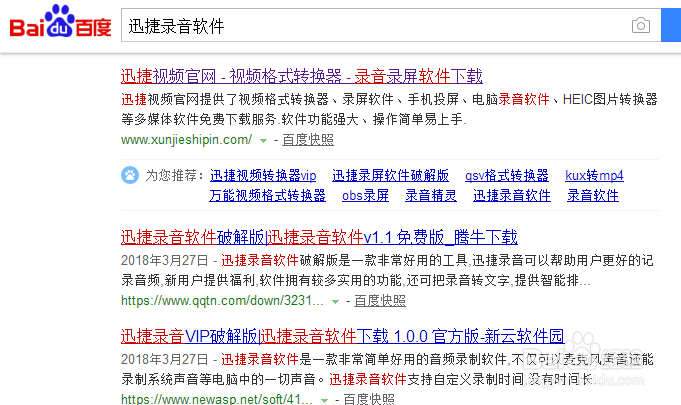The width and height of the screenshot is (681, 405).
Task: Click https://www.newasp.net/soft/41... URL
Action: tap(217, 399)
